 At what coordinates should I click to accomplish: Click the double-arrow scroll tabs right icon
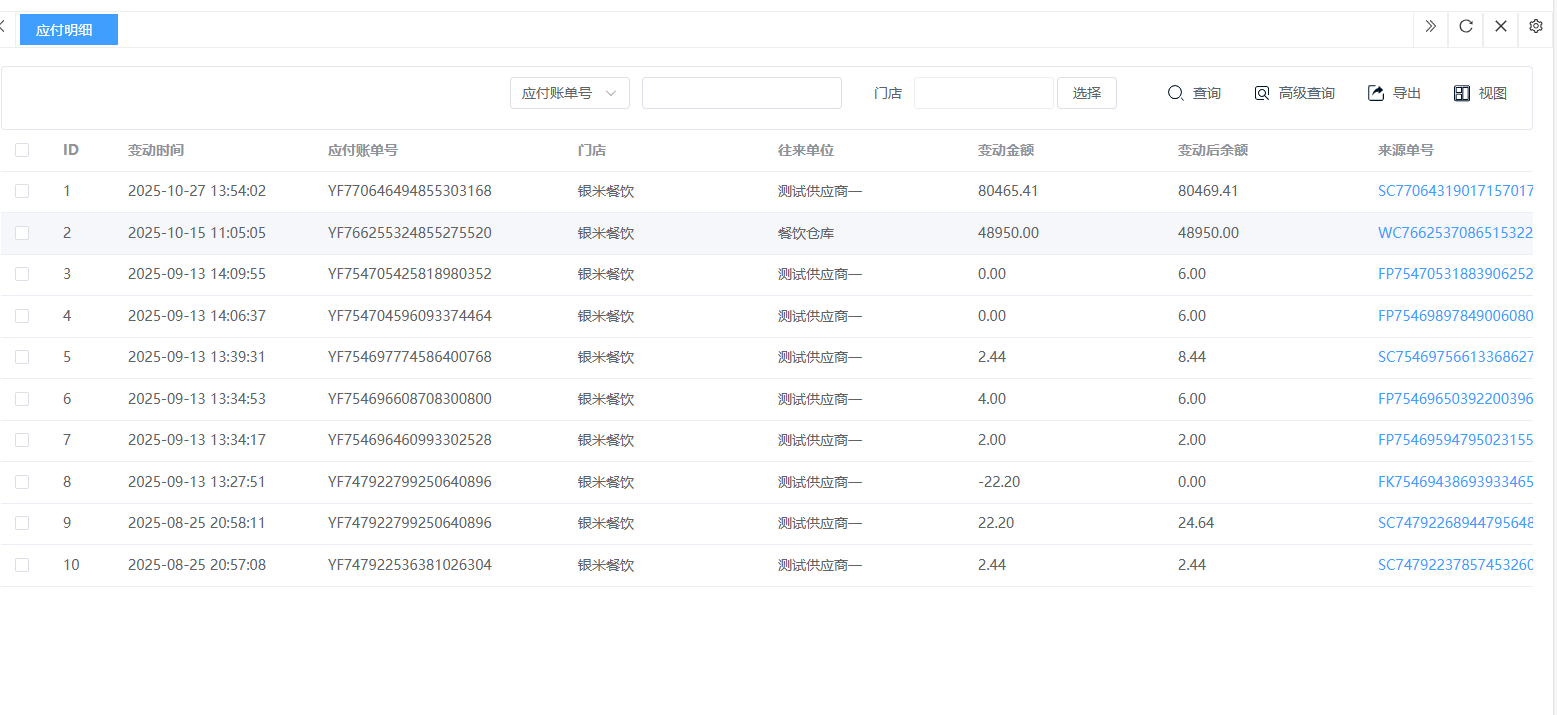click(x=1430, y=27)
